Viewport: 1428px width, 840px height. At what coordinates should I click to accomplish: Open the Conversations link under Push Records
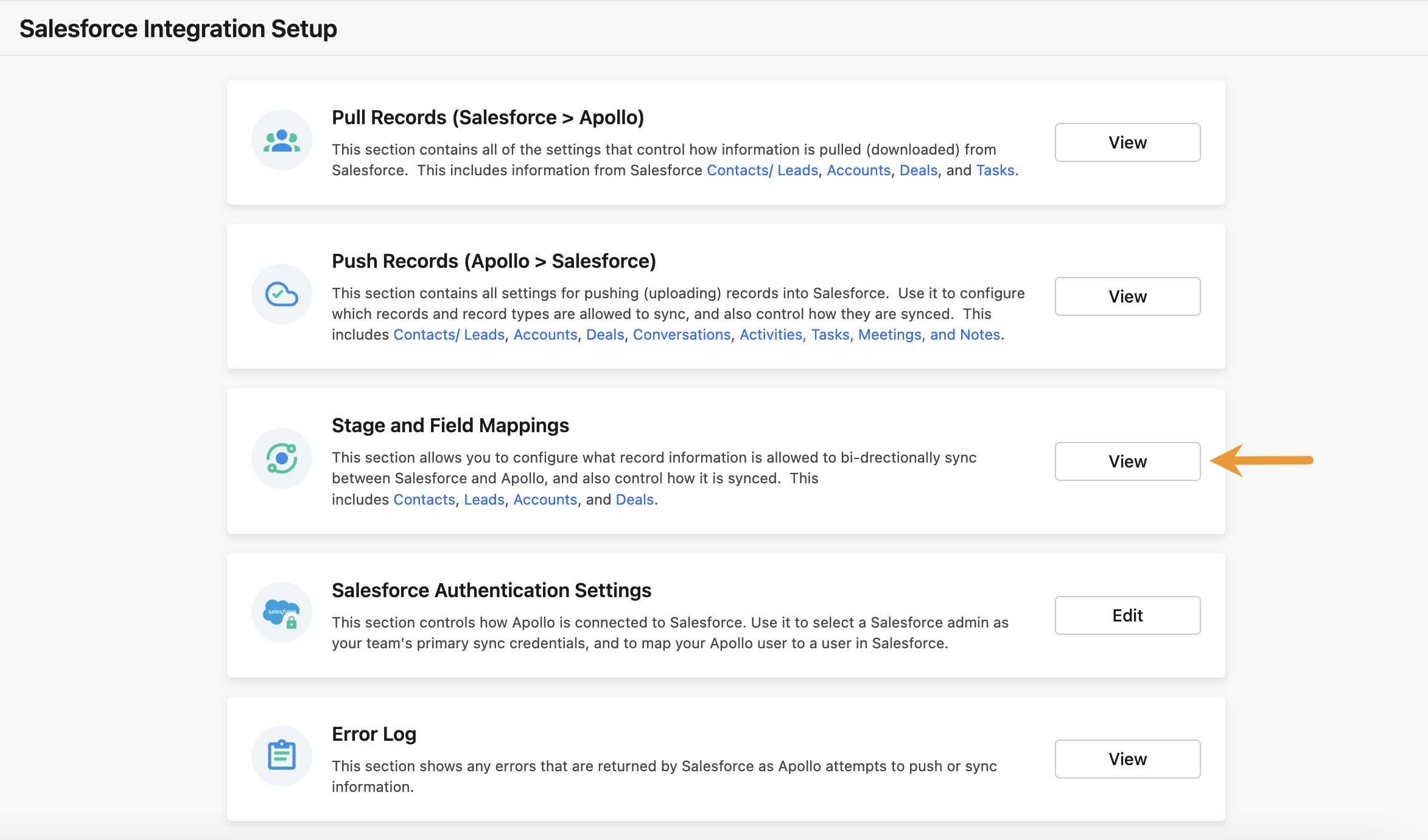pyautogui.click(x=681, y=334)
